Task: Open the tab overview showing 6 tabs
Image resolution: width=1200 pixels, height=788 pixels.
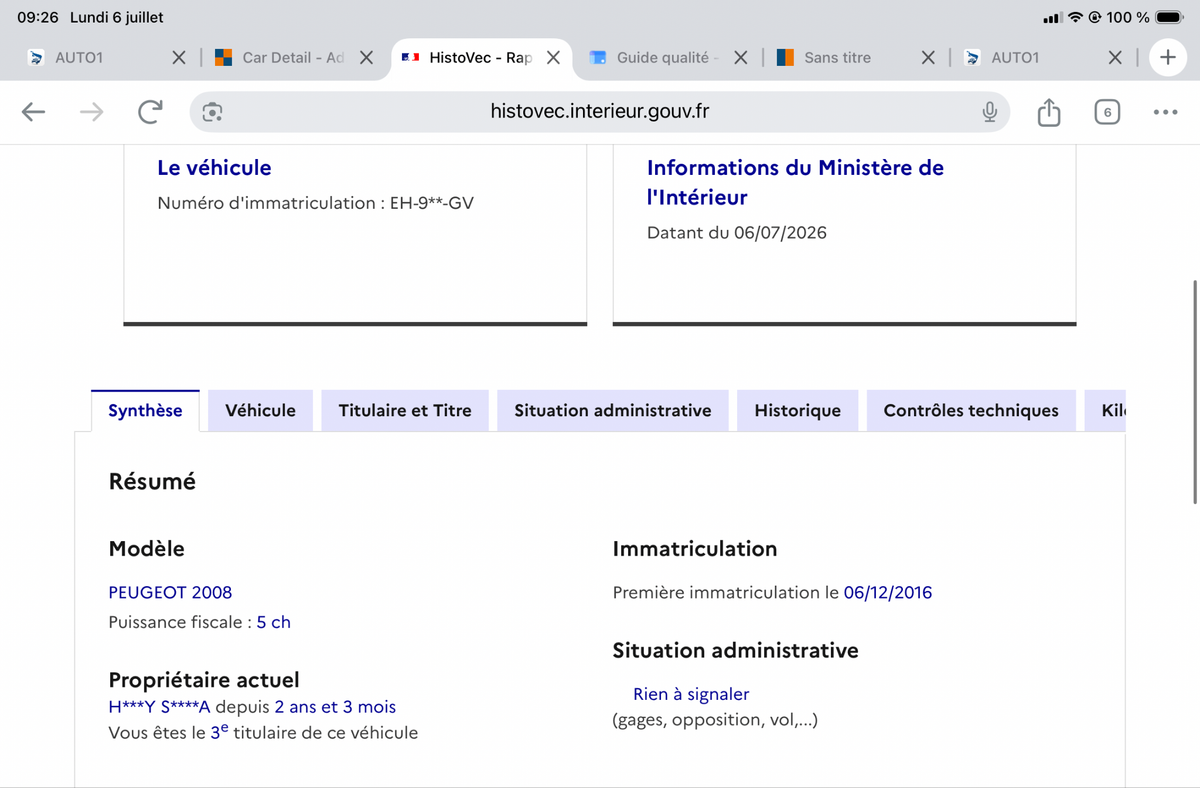Action: coord(1106,112)
